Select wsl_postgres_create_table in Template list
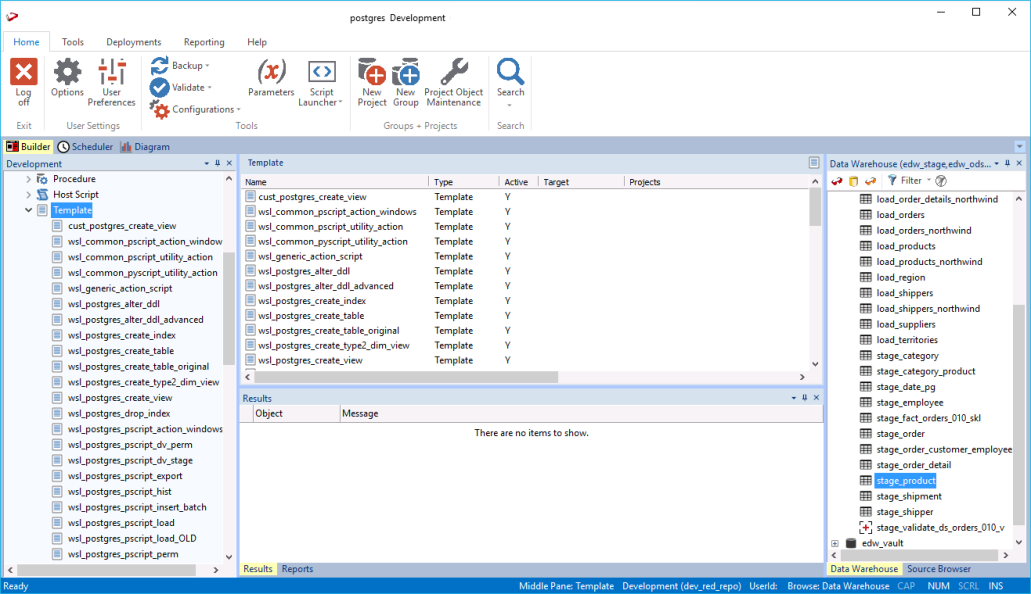Image resolution: width=1031 pixels, height=594 pixels. 310,316
